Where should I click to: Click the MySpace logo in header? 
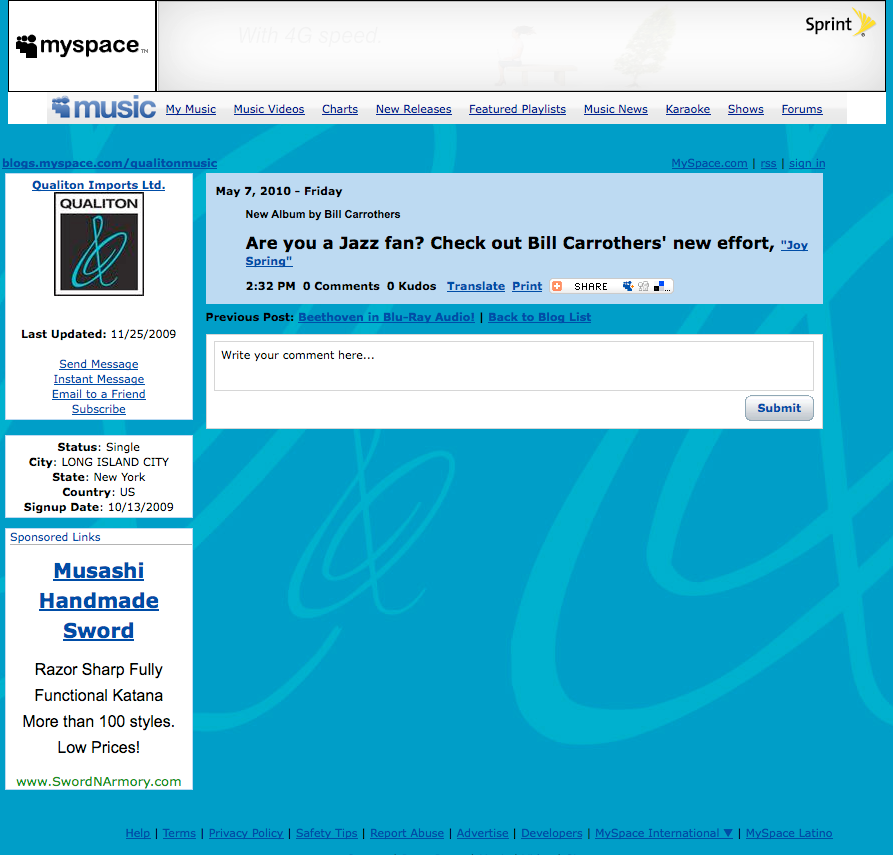click(82, 46)
